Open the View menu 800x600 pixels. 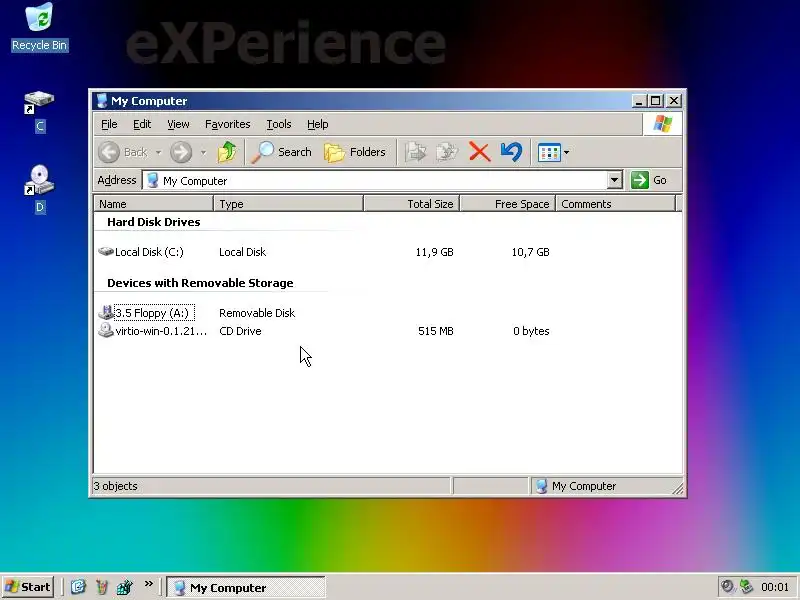click(x=178, y=124)
